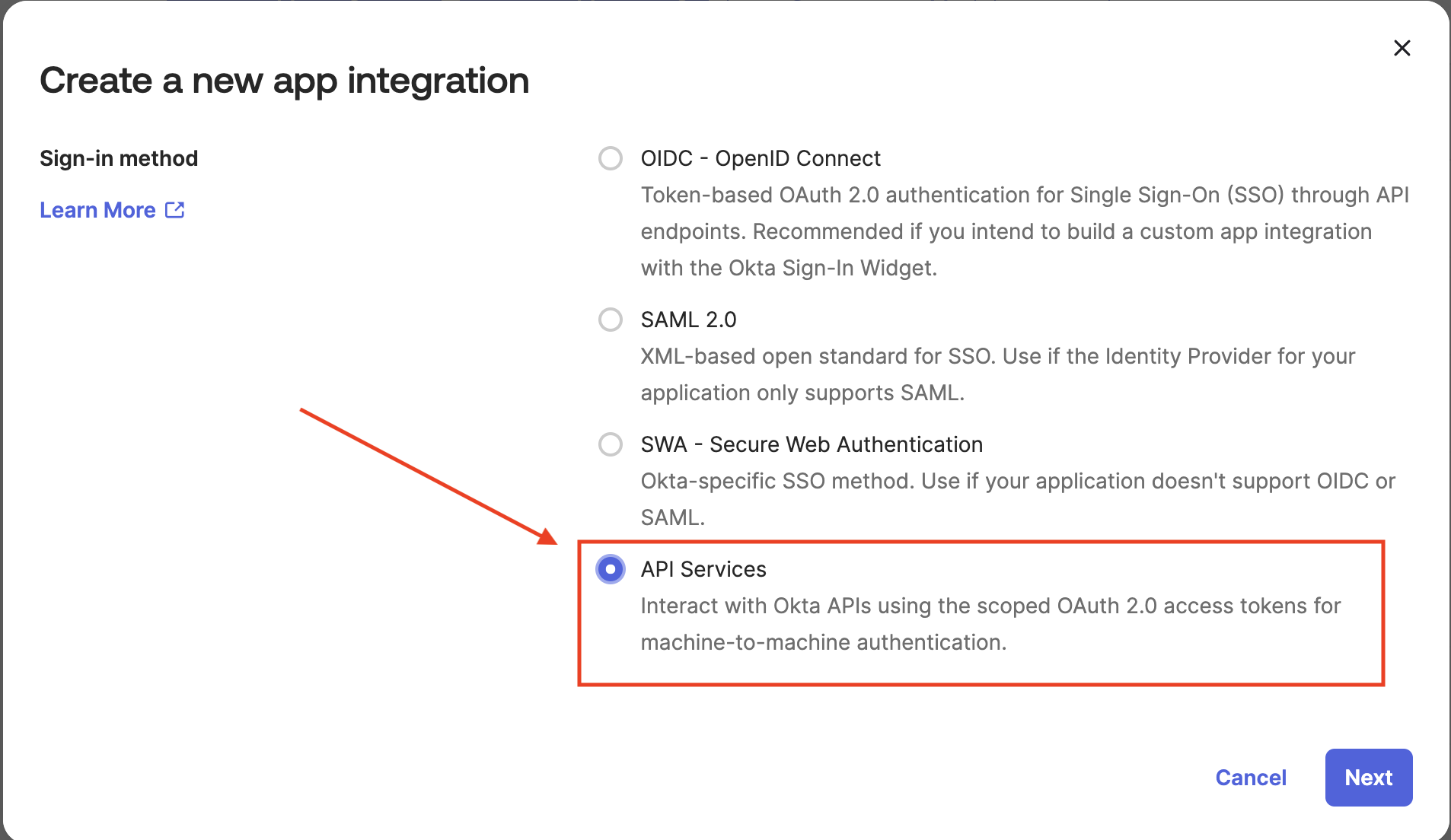Click the Okta-specific SSO method description
The image size is (1451, 840).
[x=1018, y=499]
